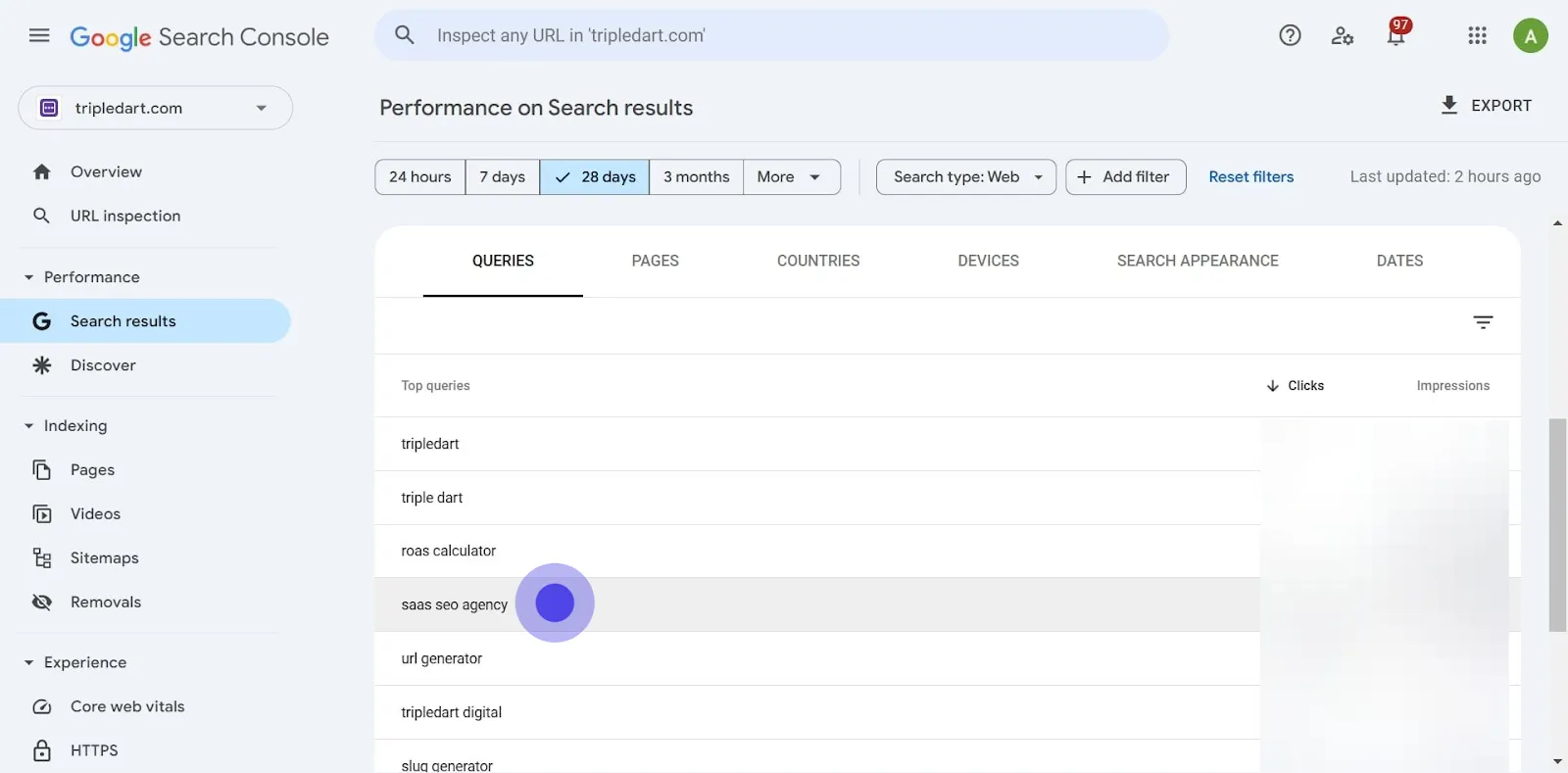The image size is (1568, 773).
Task: Open Core web vitals report
Action: point(147,706)
